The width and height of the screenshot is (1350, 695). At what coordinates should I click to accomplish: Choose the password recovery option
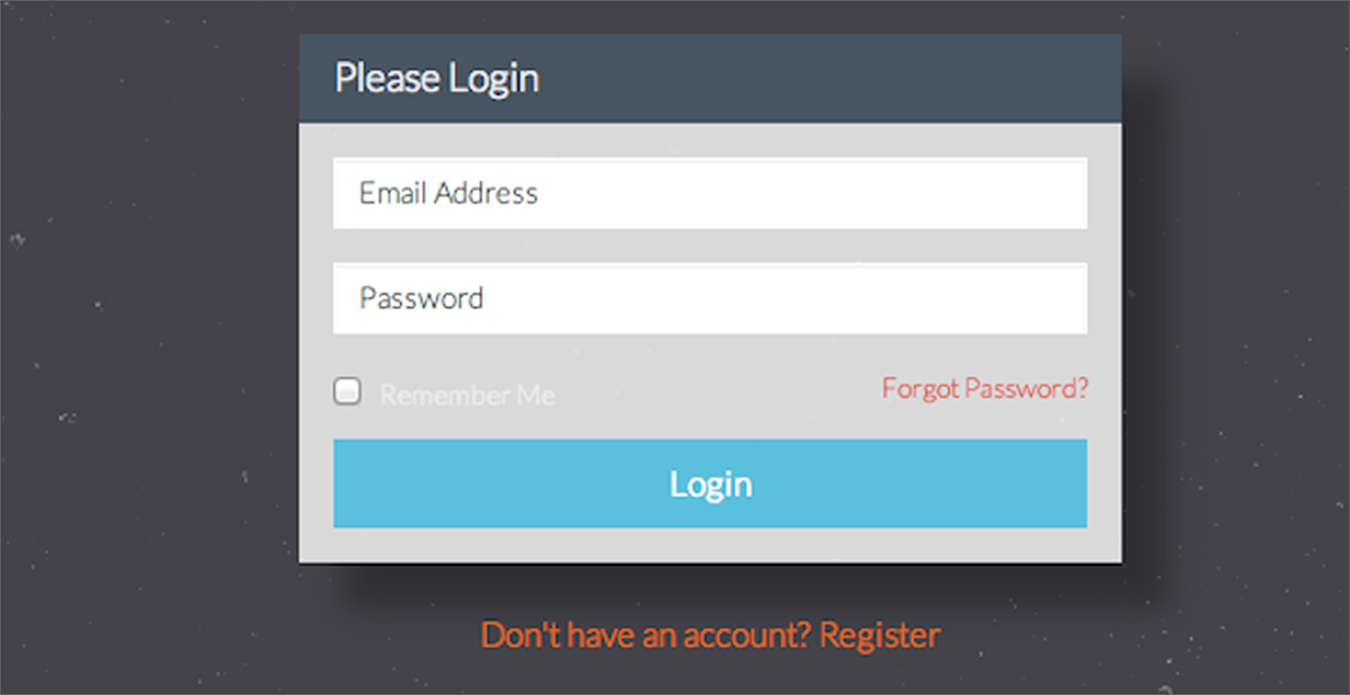click(985, 389)
